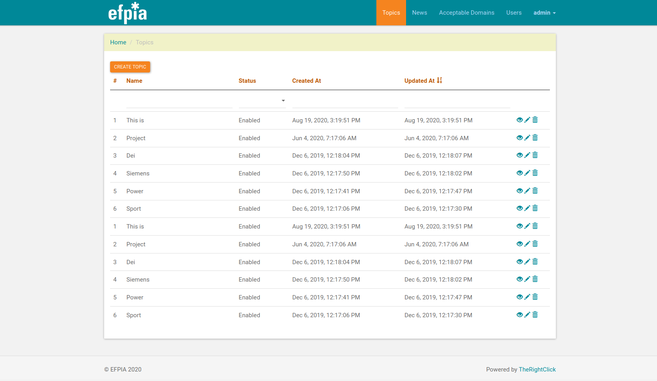Focus the Name filter input field
This screenshot has width=657, height=381.
179,101
